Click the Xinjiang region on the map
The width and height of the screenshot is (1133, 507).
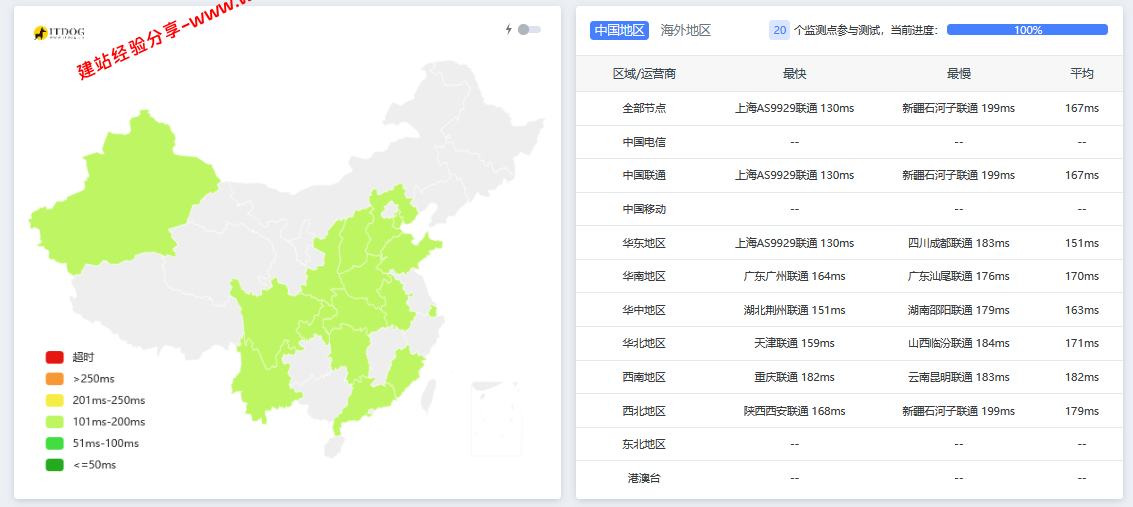click(x=123, y=195)
